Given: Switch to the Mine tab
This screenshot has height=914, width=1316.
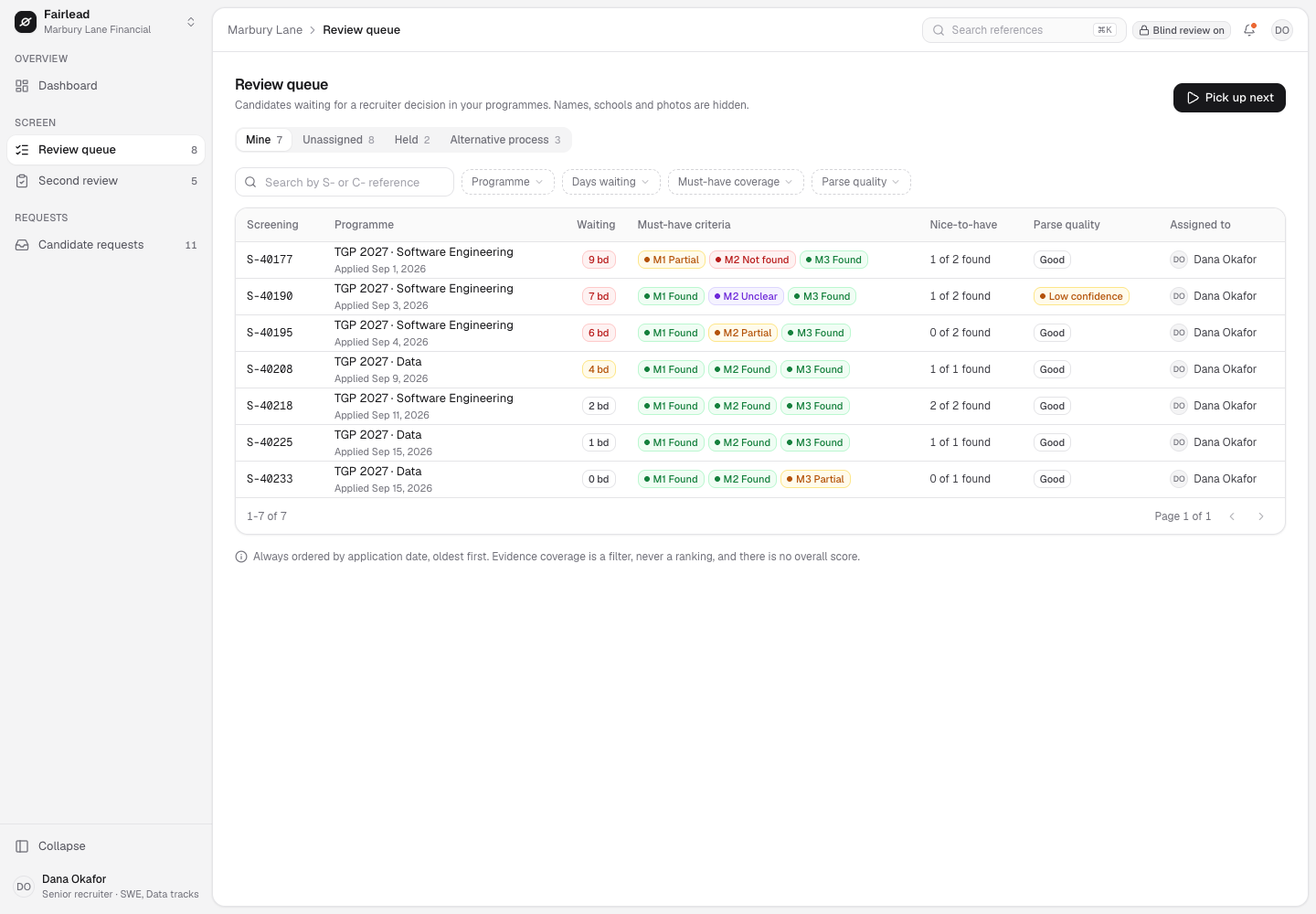Looking at the screenshot, I should tap(264, 140).
